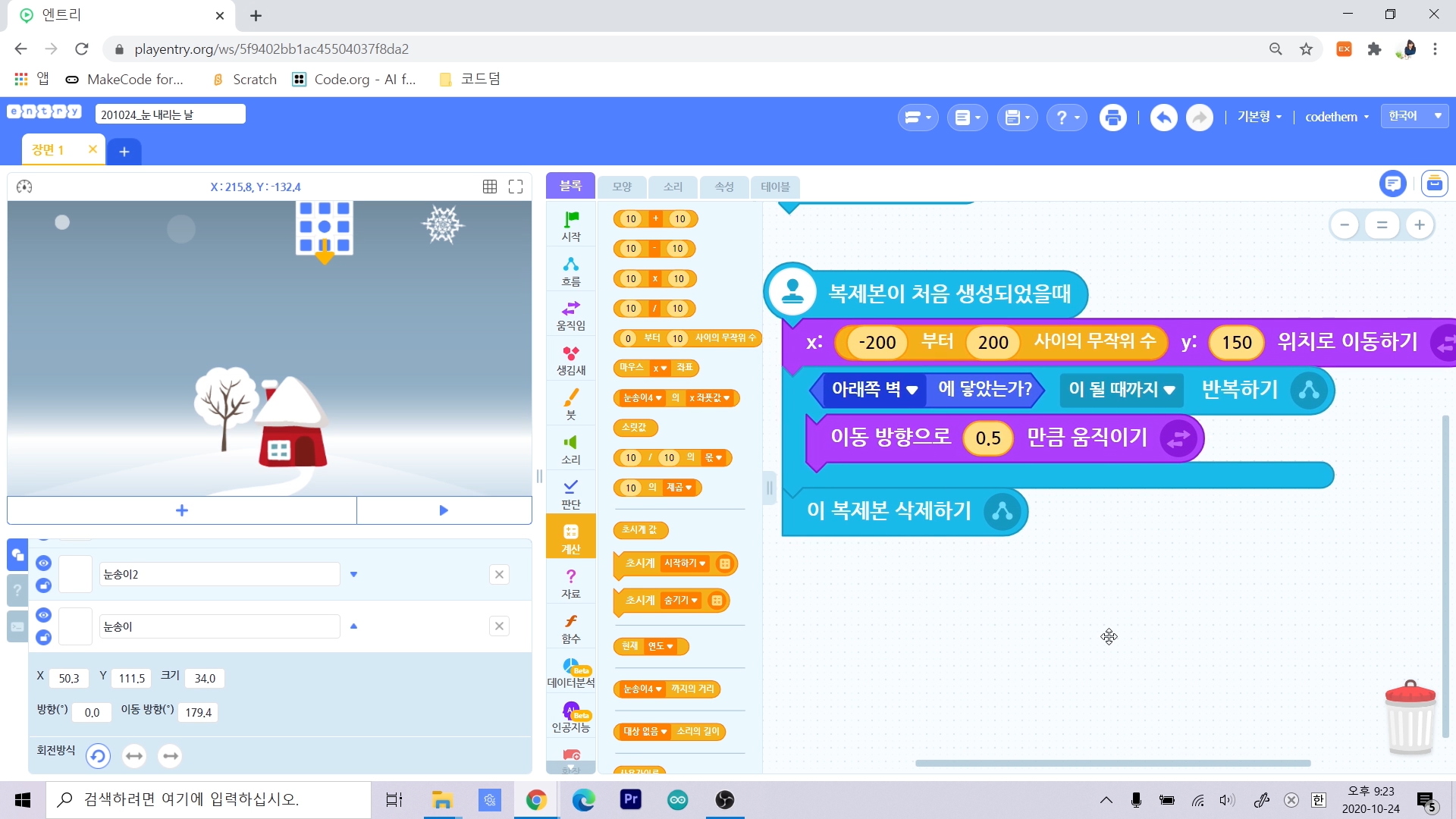This screenshot has height=819, width=1456.
Task: Toggle visibility eye of 눈송이2 object
Action: click(x=43, y=563)
